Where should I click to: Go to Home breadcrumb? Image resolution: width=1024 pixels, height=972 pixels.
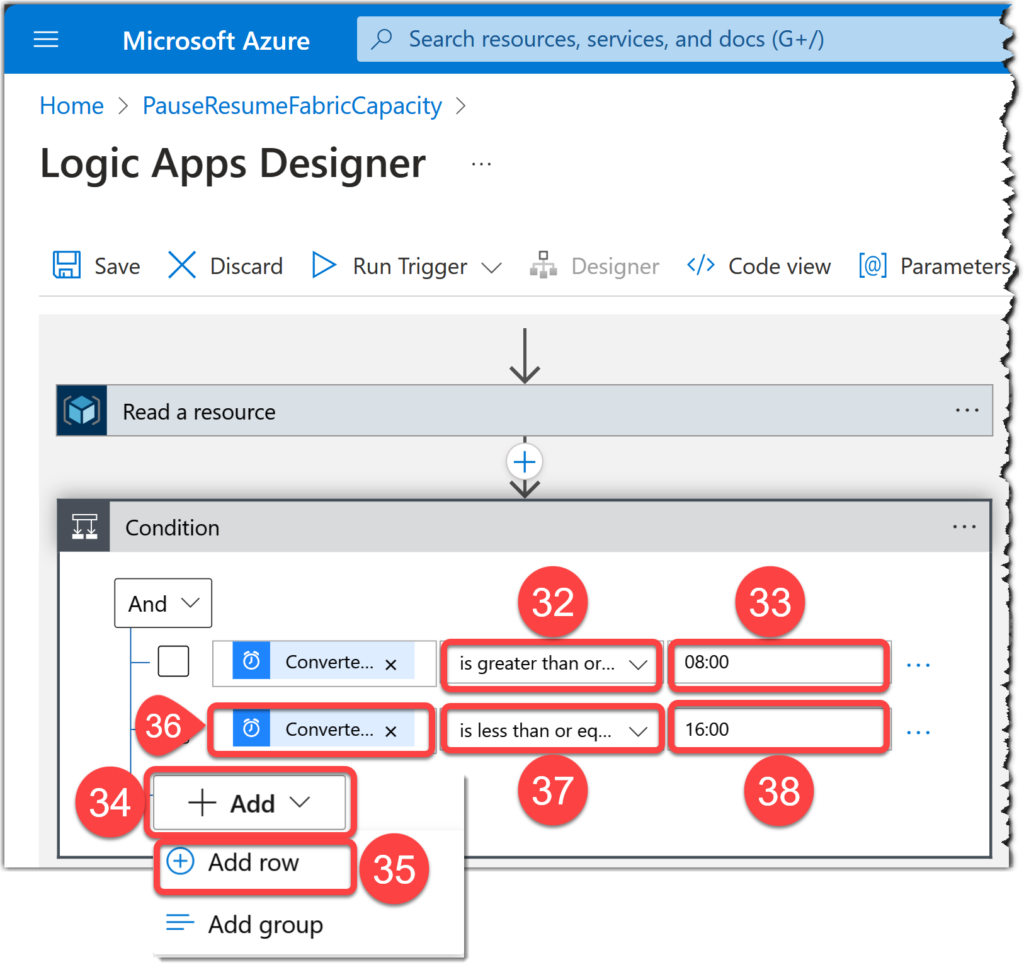72,105
